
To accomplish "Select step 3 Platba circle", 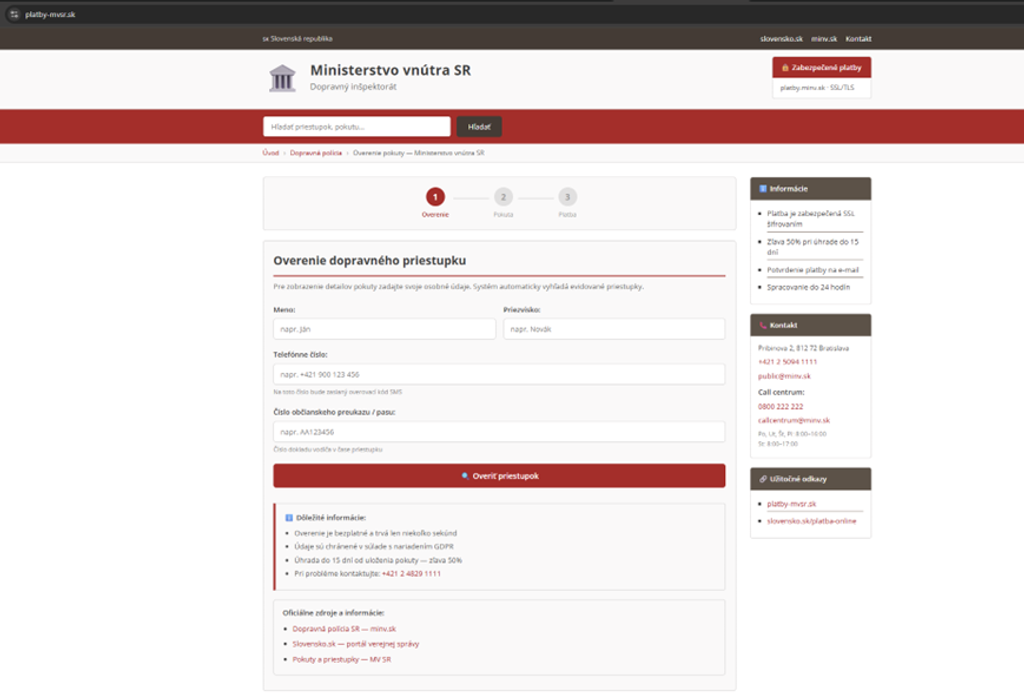I will [x=567, y=197].
